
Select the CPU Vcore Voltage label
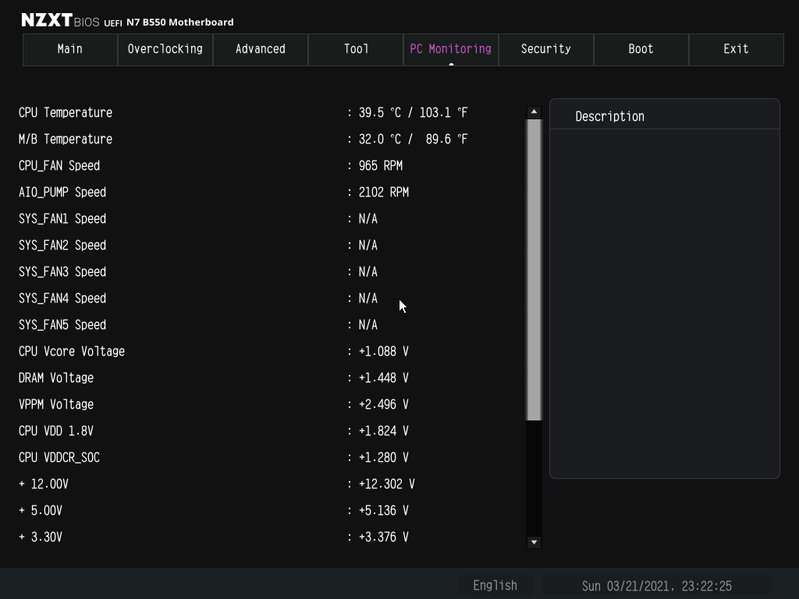pyautogui.click(x=71, y=351)
